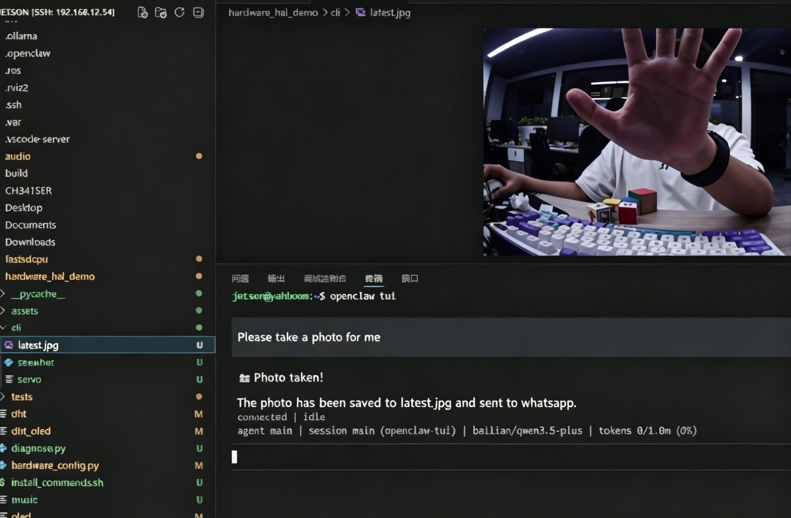Click the JETSON SSH explorer header
Screen dimensions: 791x518
click(x=57, y=12)
